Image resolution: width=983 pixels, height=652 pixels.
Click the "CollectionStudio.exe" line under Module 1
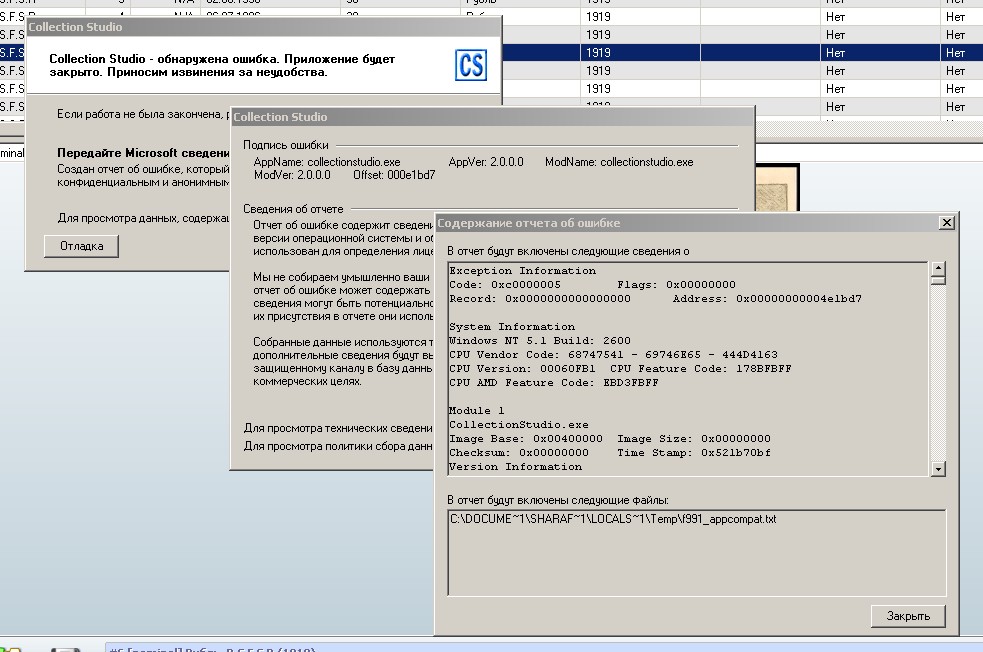pyautogui.click(x=518, y=424)
